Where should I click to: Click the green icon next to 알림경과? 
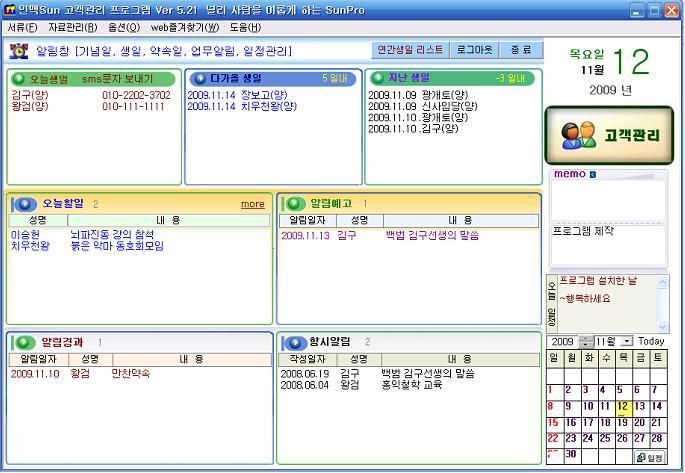coord(23,342)
